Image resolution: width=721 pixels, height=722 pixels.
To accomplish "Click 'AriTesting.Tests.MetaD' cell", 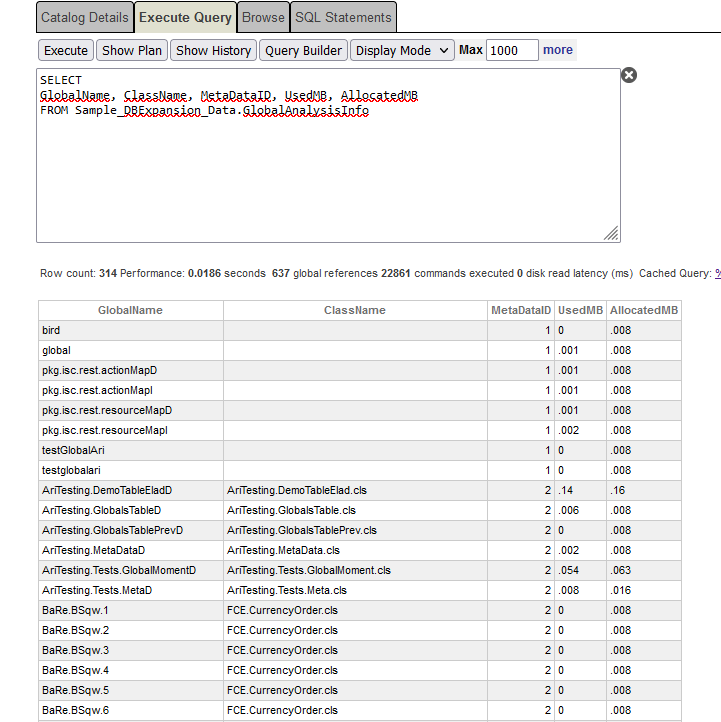I will point(130,591).
